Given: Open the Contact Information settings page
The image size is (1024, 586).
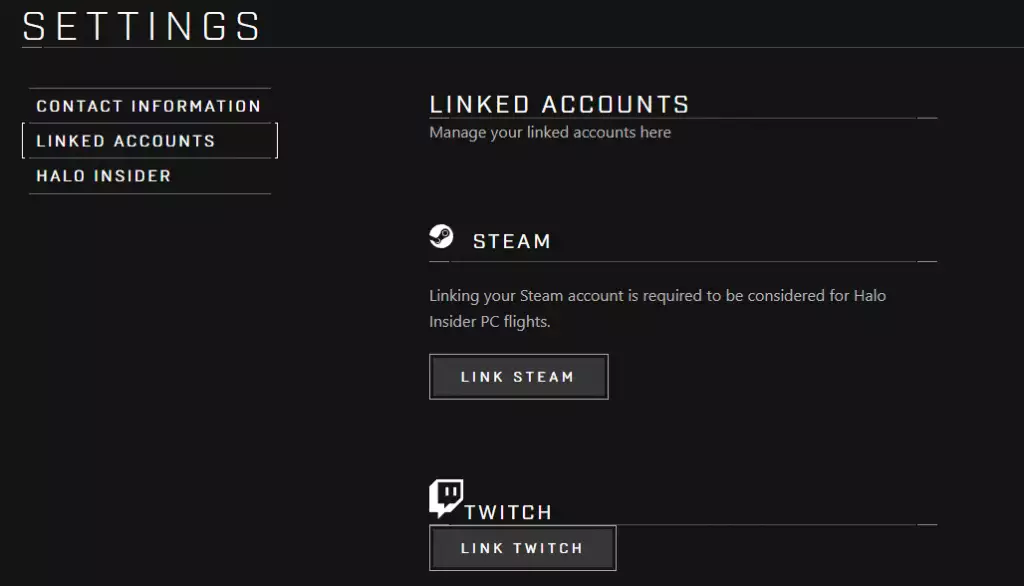Looking at the screenshot, I should click(149, 106).
